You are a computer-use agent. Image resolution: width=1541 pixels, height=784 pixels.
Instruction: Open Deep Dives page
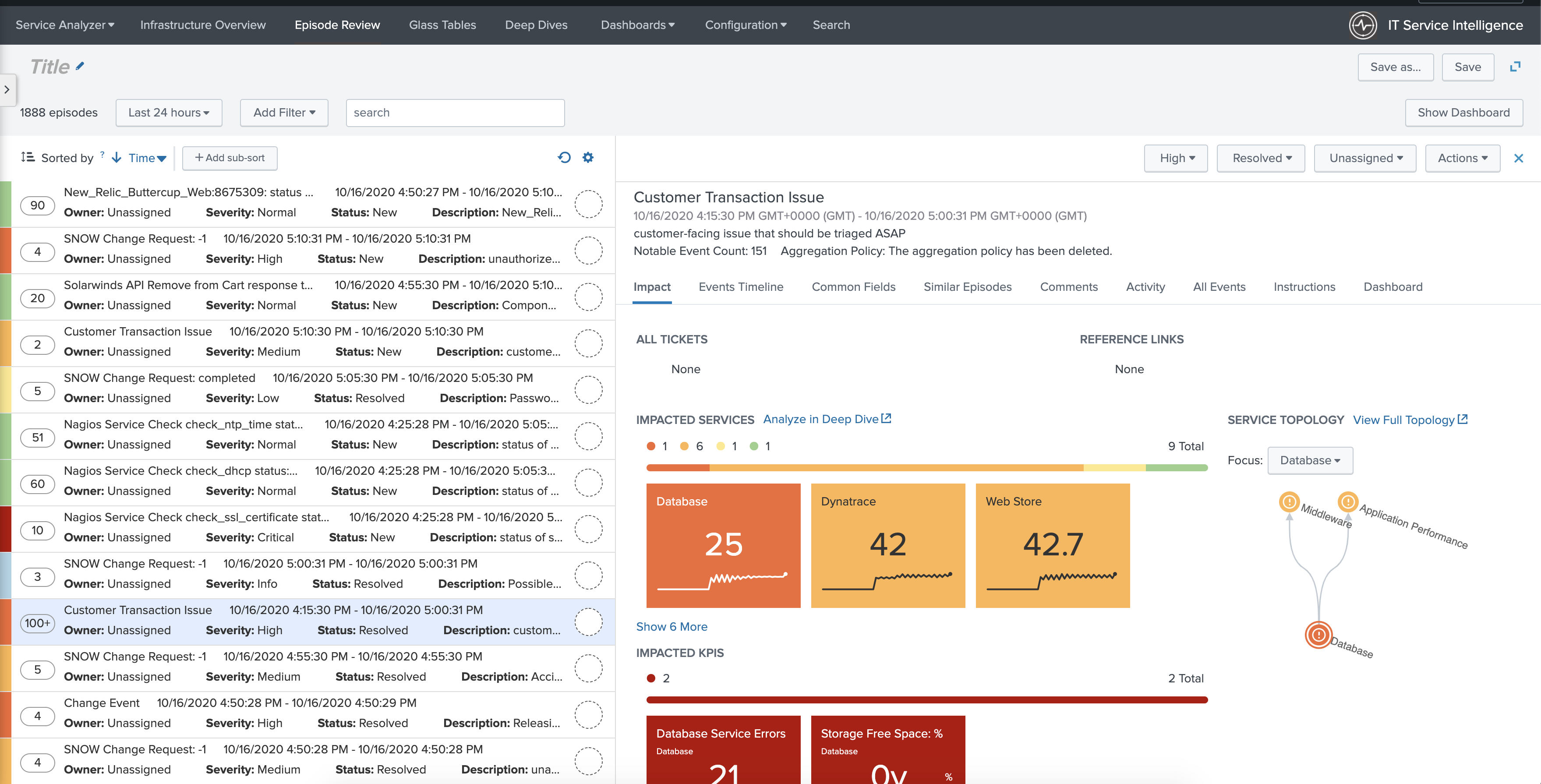(x=536, y=25)
